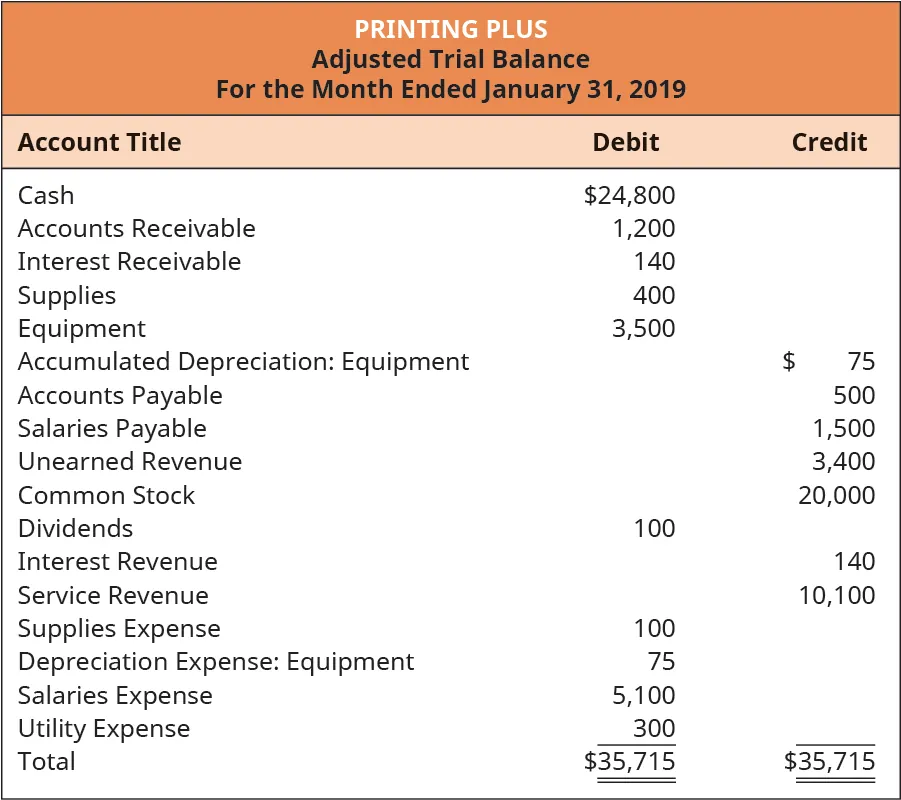Click the Cash account row label

pyautogui.click(x=46, y=195)
